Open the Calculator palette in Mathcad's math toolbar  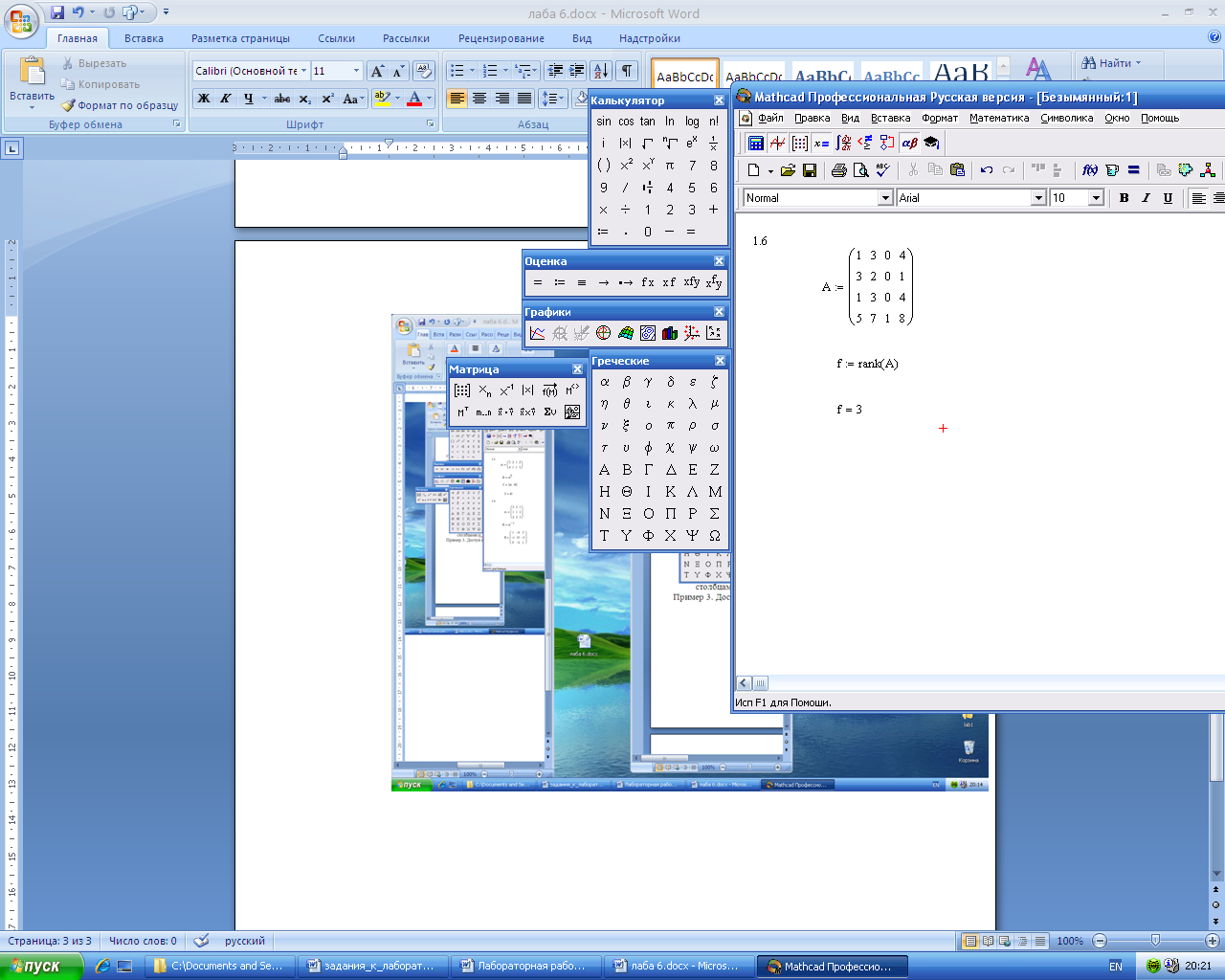756,144
